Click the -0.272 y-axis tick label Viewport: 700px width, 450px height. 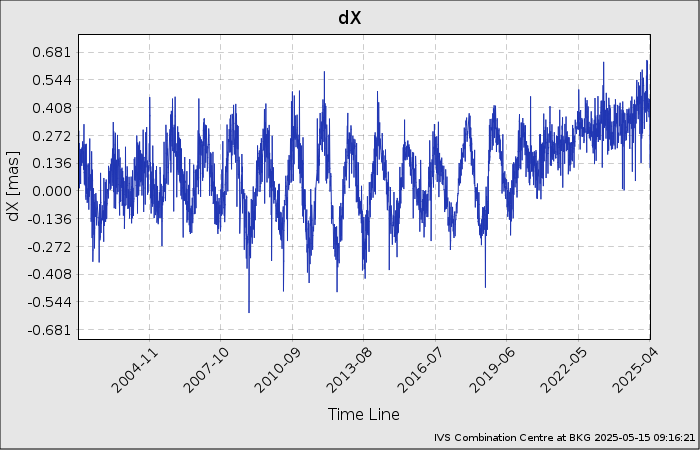pos(49,246)
